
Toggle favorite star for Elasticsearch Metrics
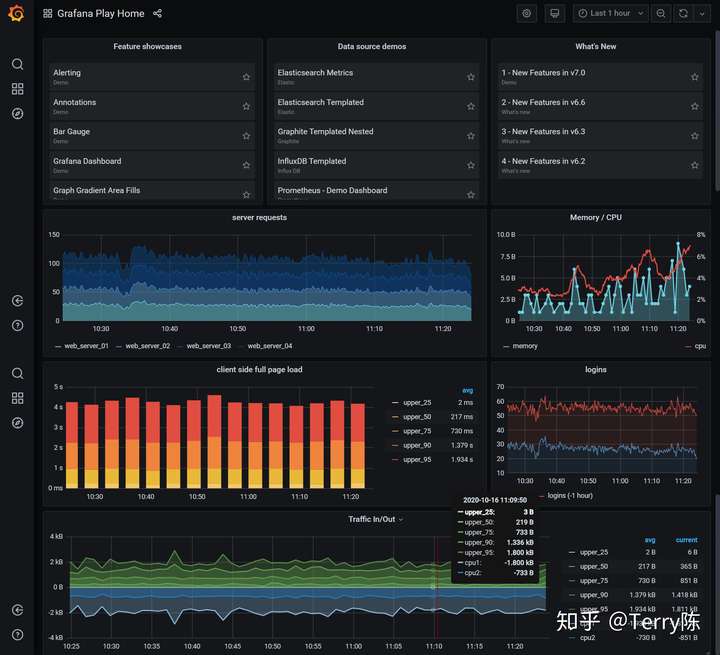471,77
